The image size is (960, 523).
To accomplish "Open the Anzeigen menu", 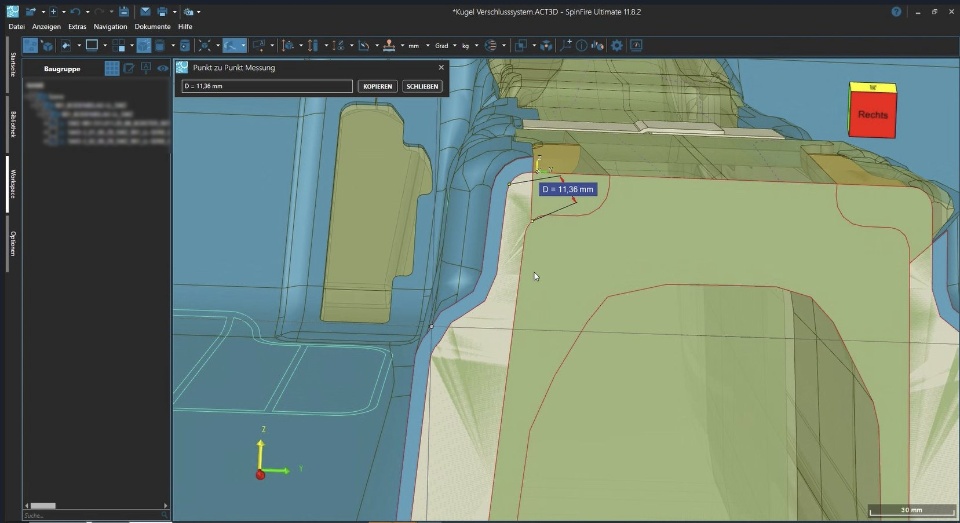I will [x=45, y=26].
